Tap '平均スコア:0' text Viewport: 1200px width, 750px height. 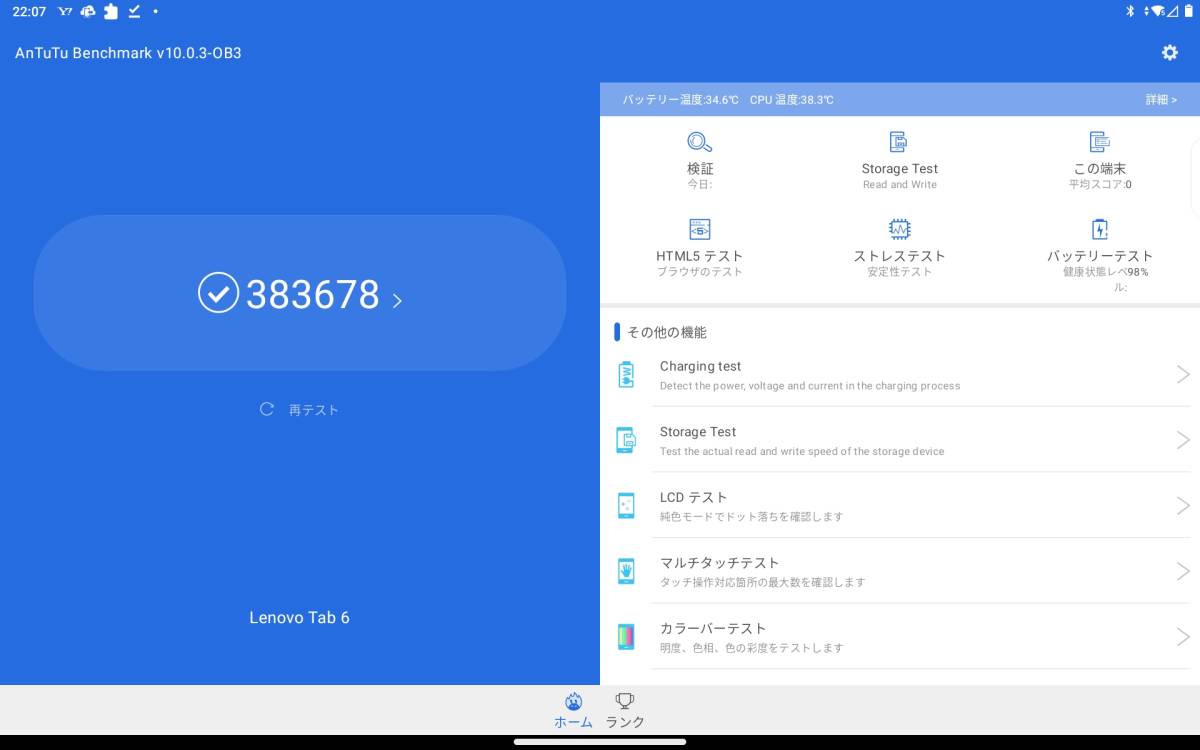pos(1100,185)
